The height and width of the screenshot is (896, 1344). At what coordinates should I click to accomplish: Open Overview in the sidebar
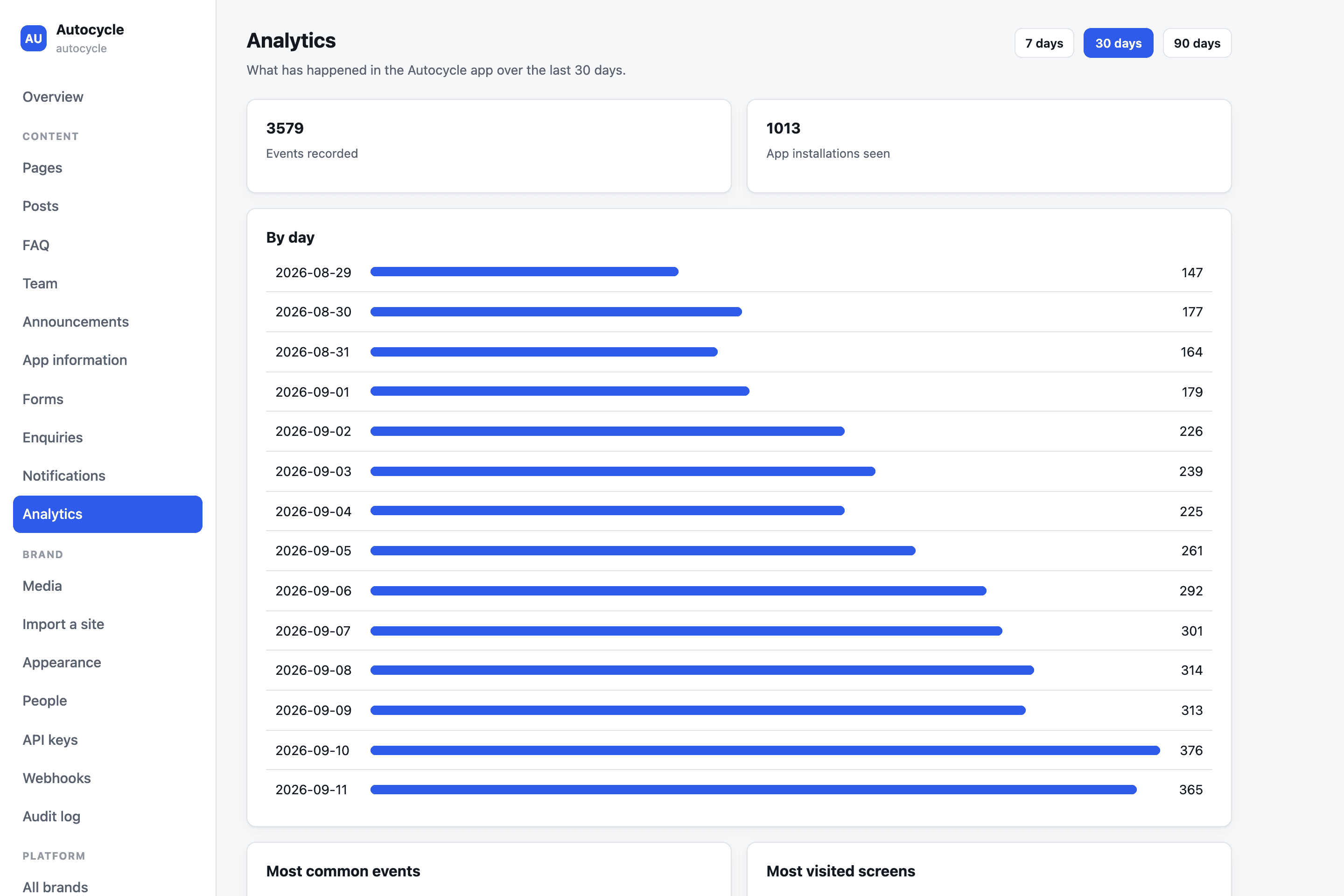(x=108, y=97)
